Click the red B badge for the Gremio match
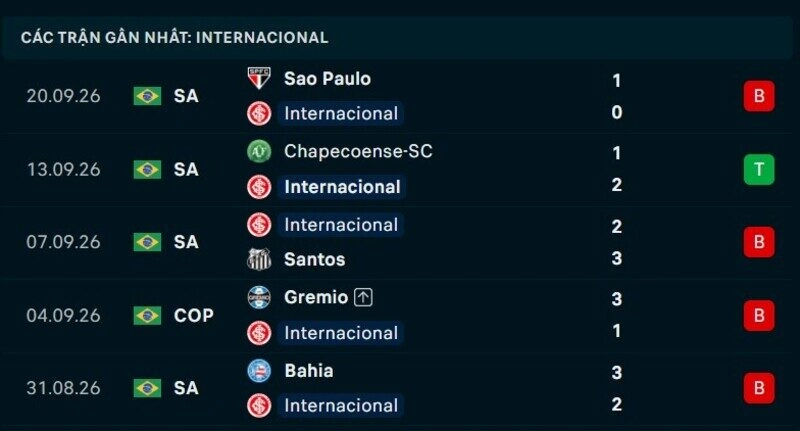Screen dimensions: 800x431 [759, 315]
